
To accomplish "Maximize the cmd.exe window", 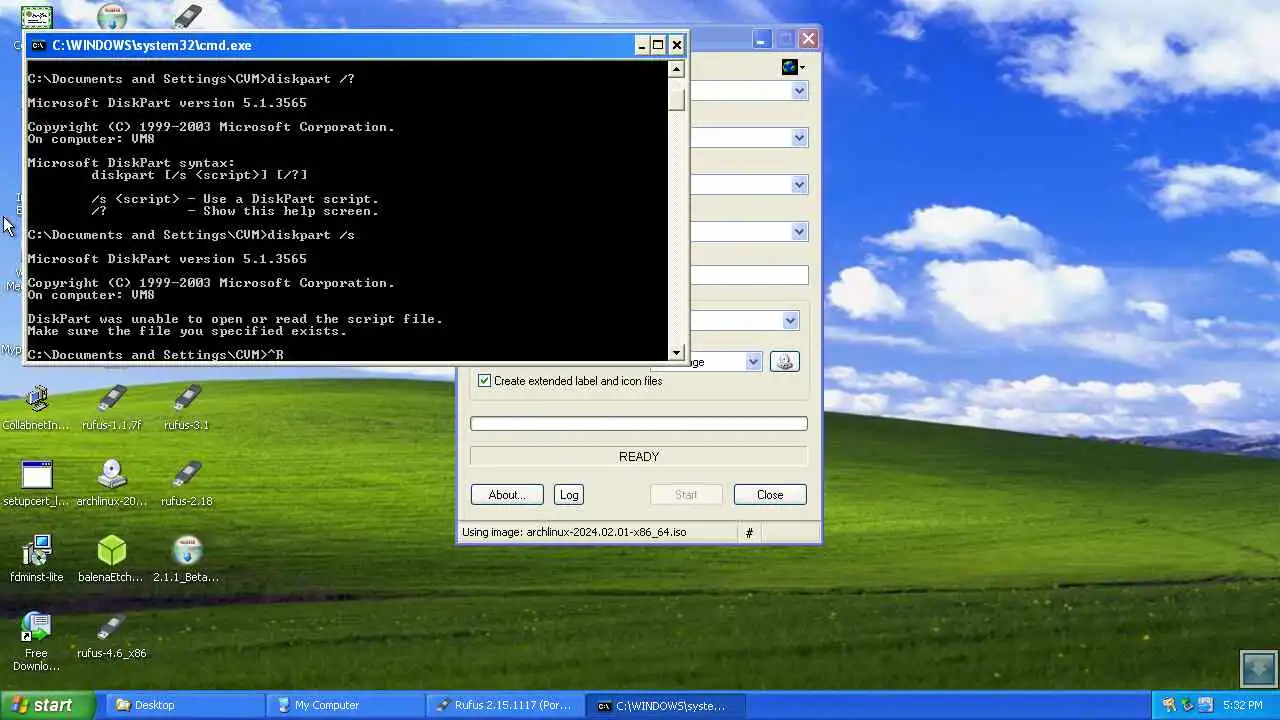I will coord(658,45).
